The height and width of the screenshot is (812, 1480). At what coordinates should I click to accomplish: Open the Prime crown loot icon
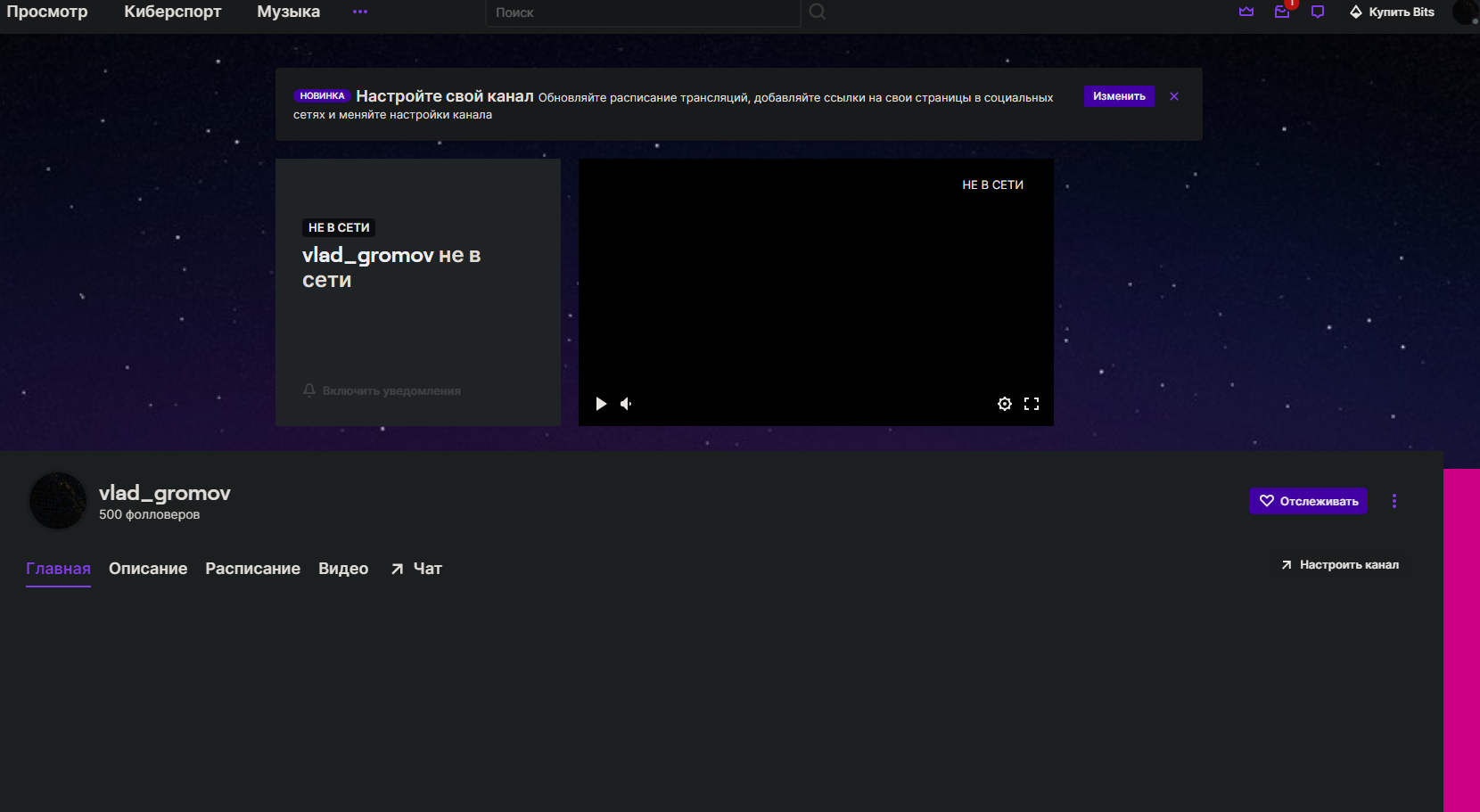[1246, 12]
